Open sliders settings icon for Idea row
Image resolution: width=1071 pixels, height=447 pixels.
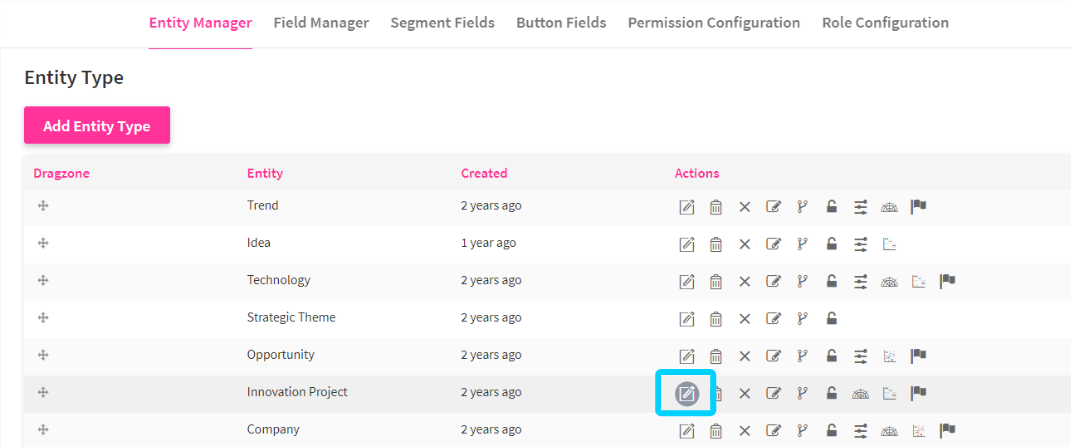860,244
